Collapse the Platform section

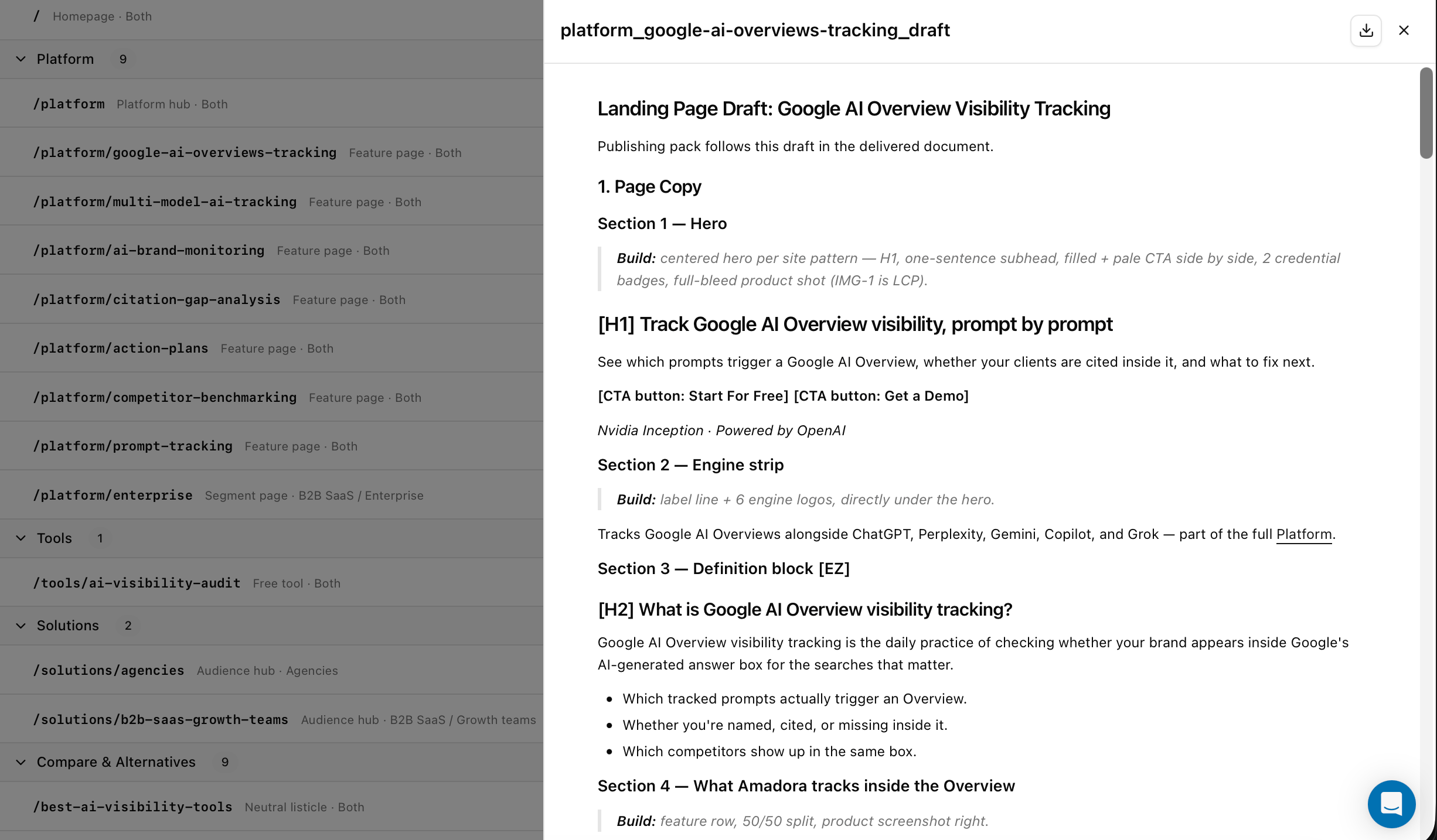(x=21, y=59)
